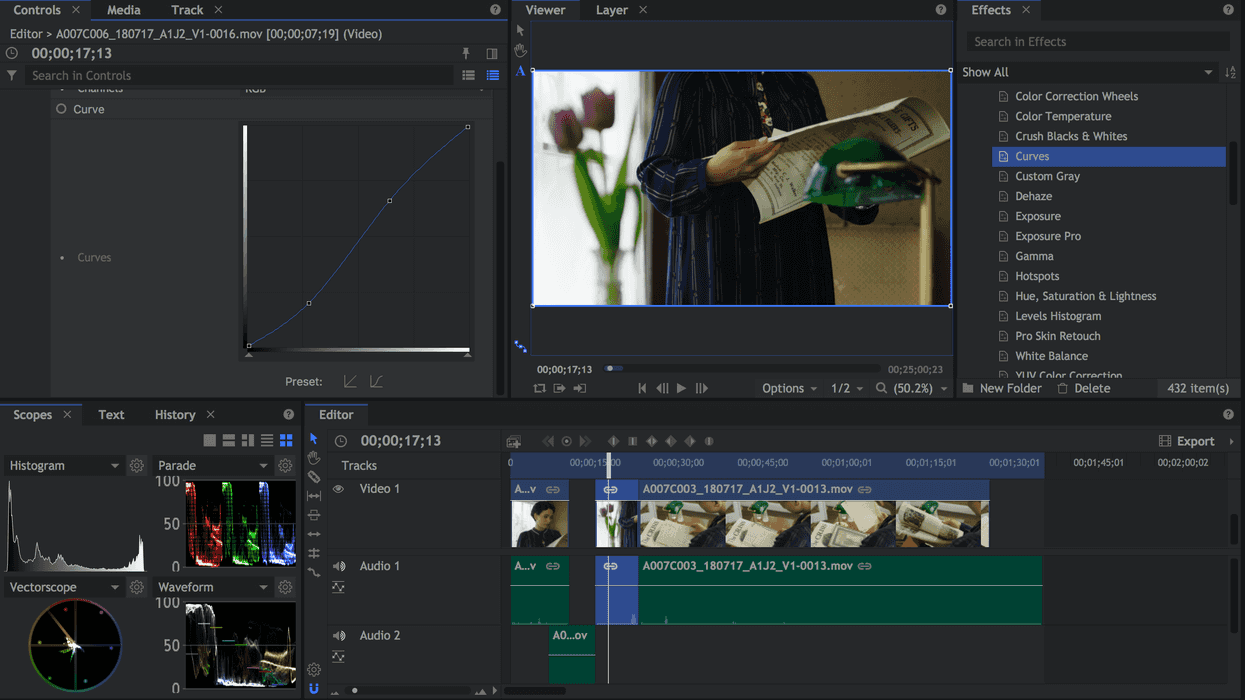Screen dimensions: 1245x700
Task: Open the 1/2 playback quality dropdown
Action: 847,388
